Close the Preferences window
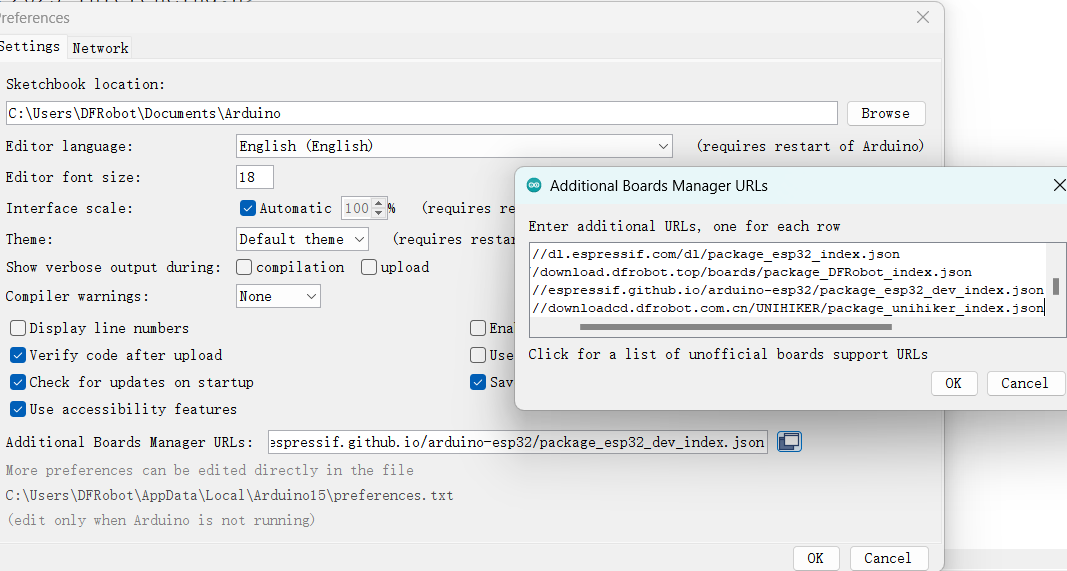The height and width of the screenshot is (571, 1067). tap(923, 17)
